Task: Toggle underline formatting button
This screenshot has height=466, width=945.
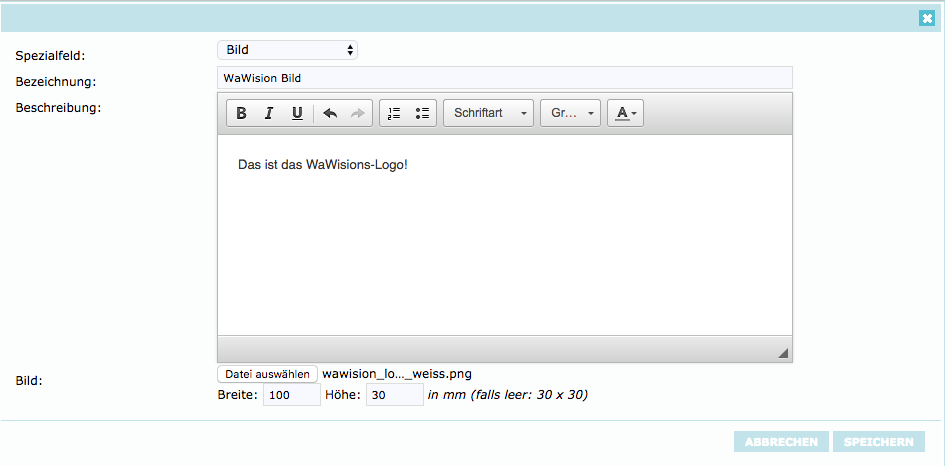Action: (297, 114)
